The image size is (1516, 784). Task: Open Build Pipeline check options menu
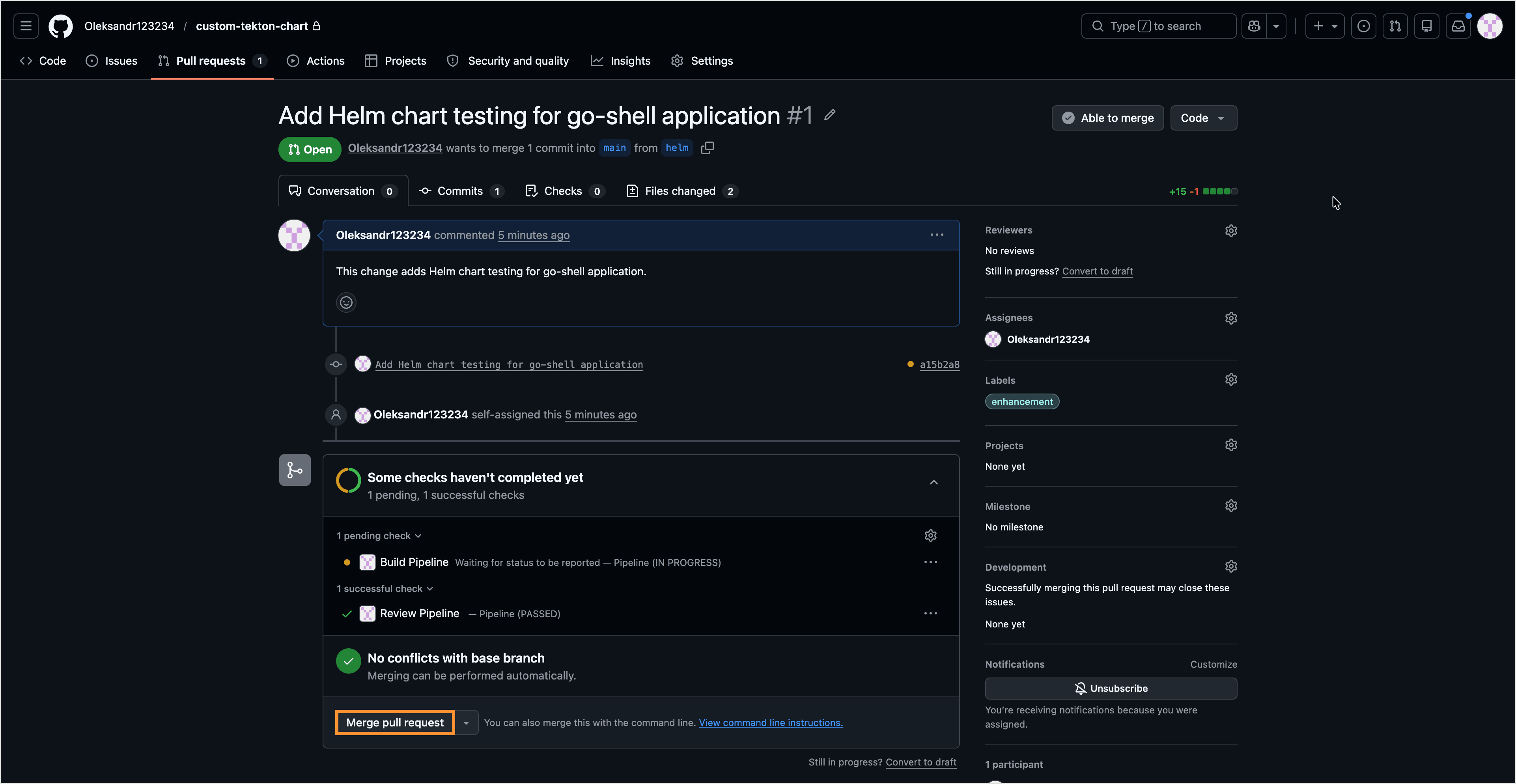pos(930,562)
